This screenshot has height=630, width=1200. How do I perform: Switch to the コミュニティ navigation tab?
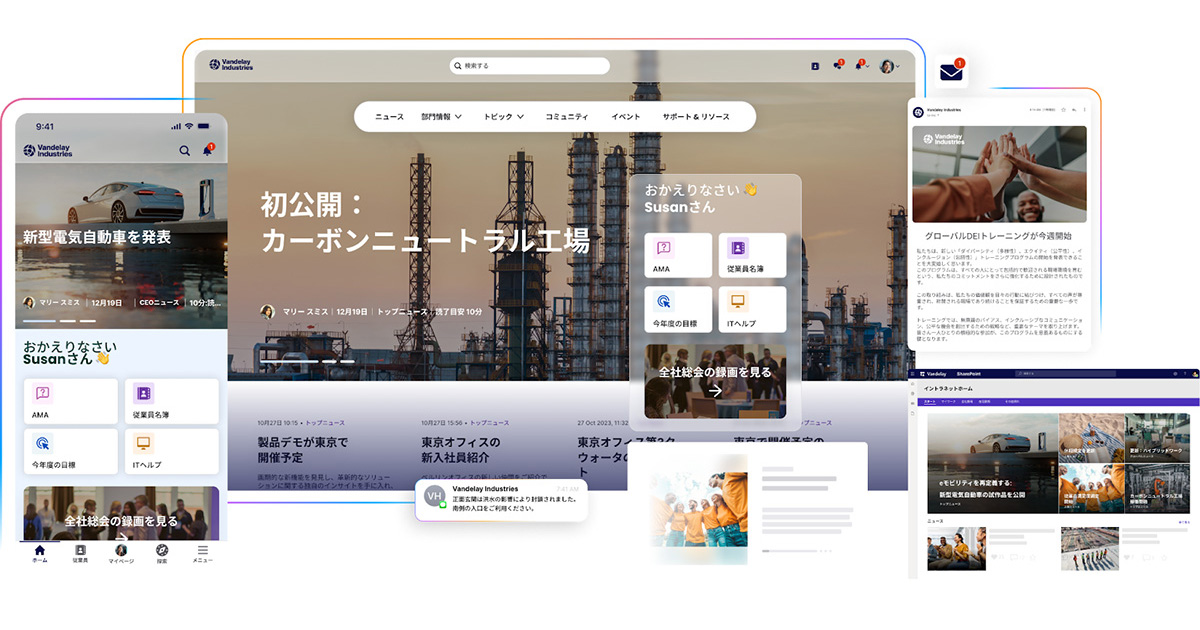[x=565, y=116]
